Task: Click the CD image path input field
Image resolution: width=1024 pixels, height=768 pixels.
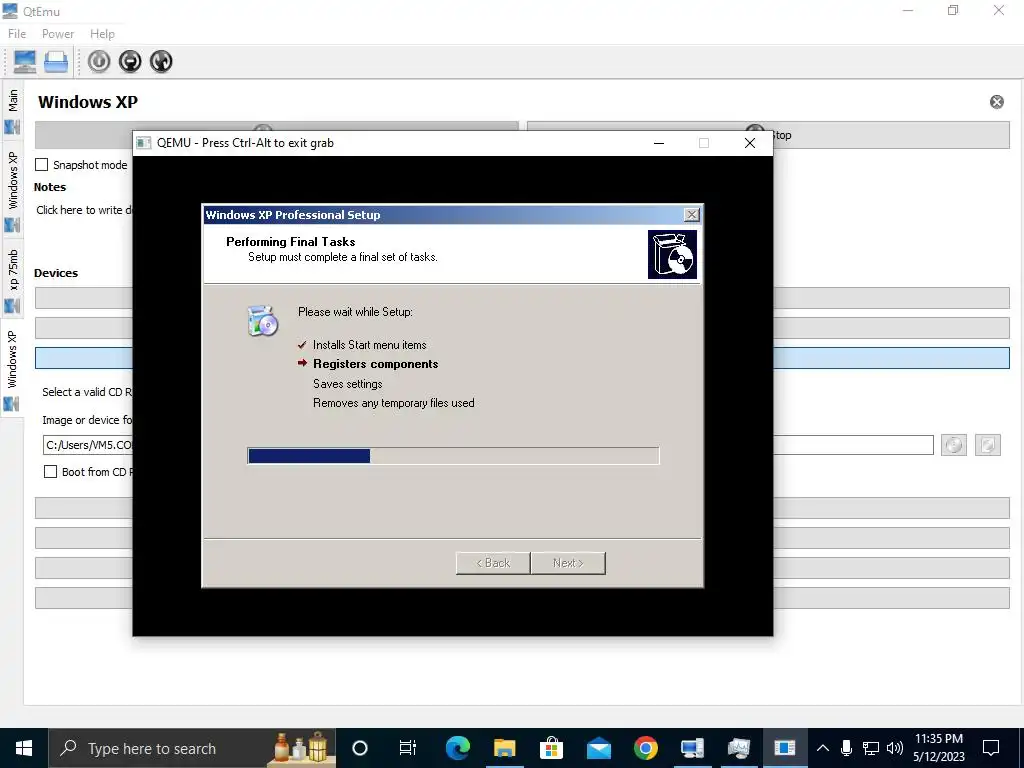Action: coord(488,445)
